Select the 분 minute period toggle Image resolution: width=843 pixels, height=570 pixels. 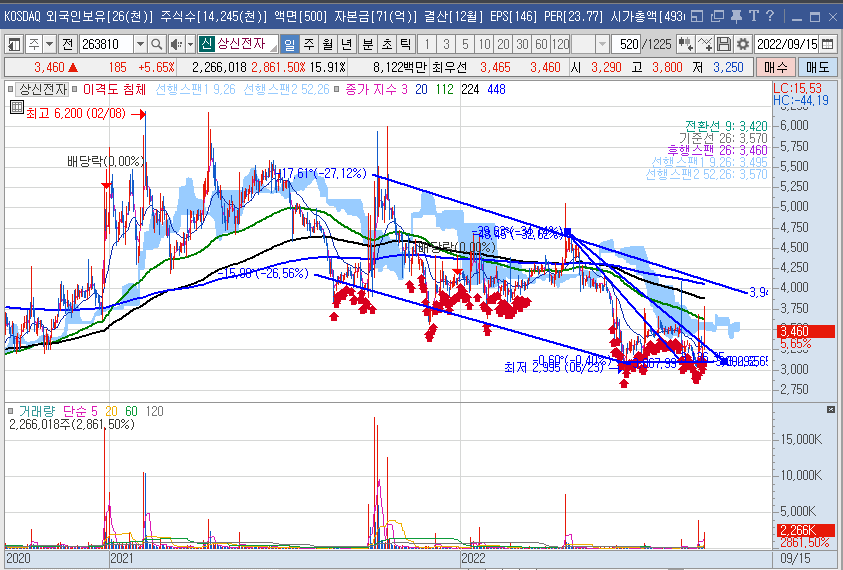point(368,44)
